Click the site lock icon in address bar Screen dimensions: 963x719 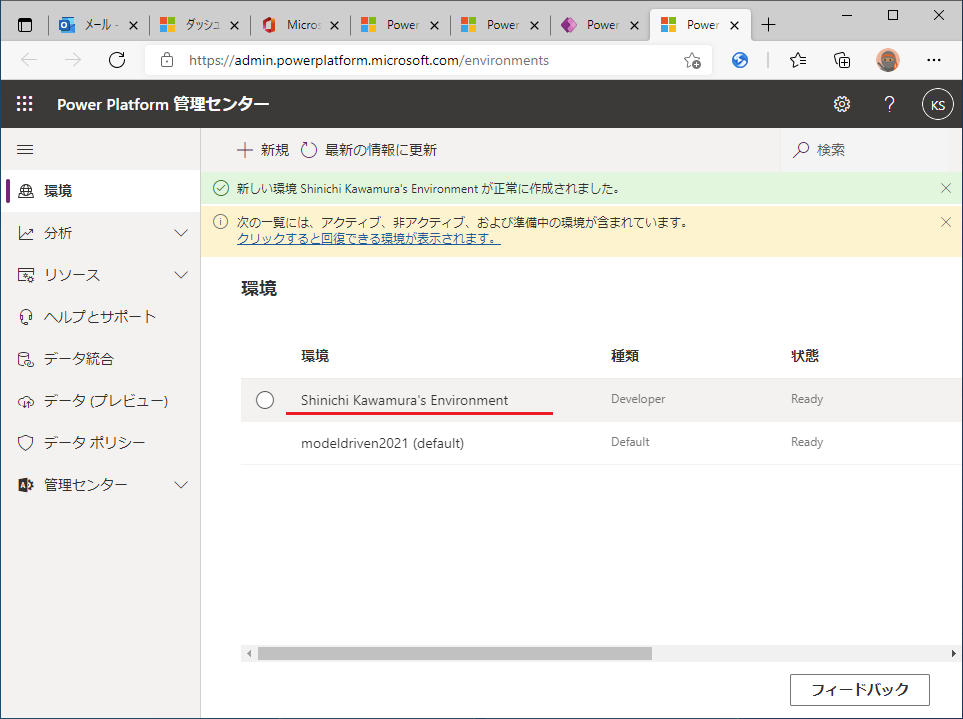pyautogui.click(x=166, y=60)
